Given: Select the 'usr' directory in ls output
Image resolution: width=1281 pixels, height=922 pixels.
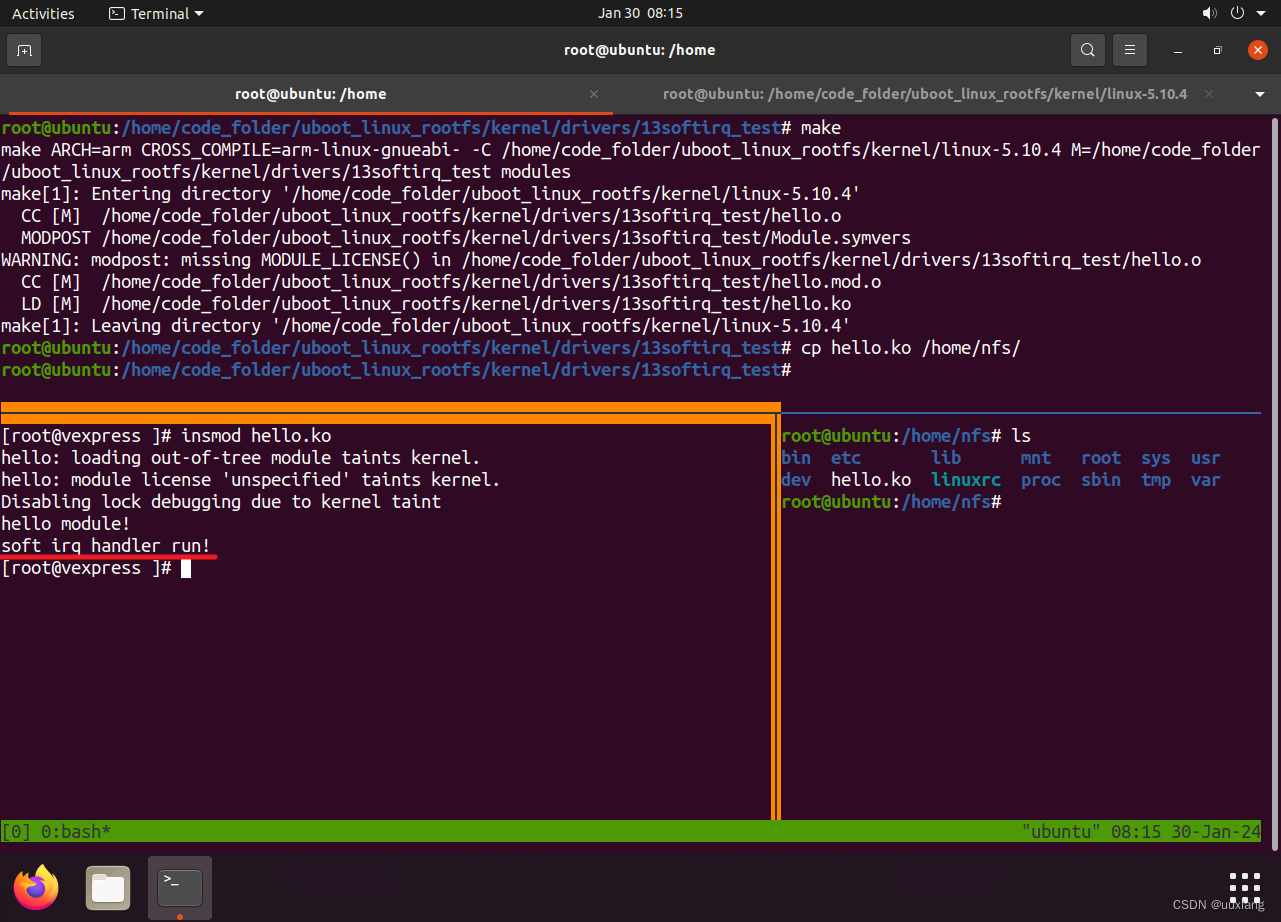Looking at the screenshot, I should (1206, 457).
